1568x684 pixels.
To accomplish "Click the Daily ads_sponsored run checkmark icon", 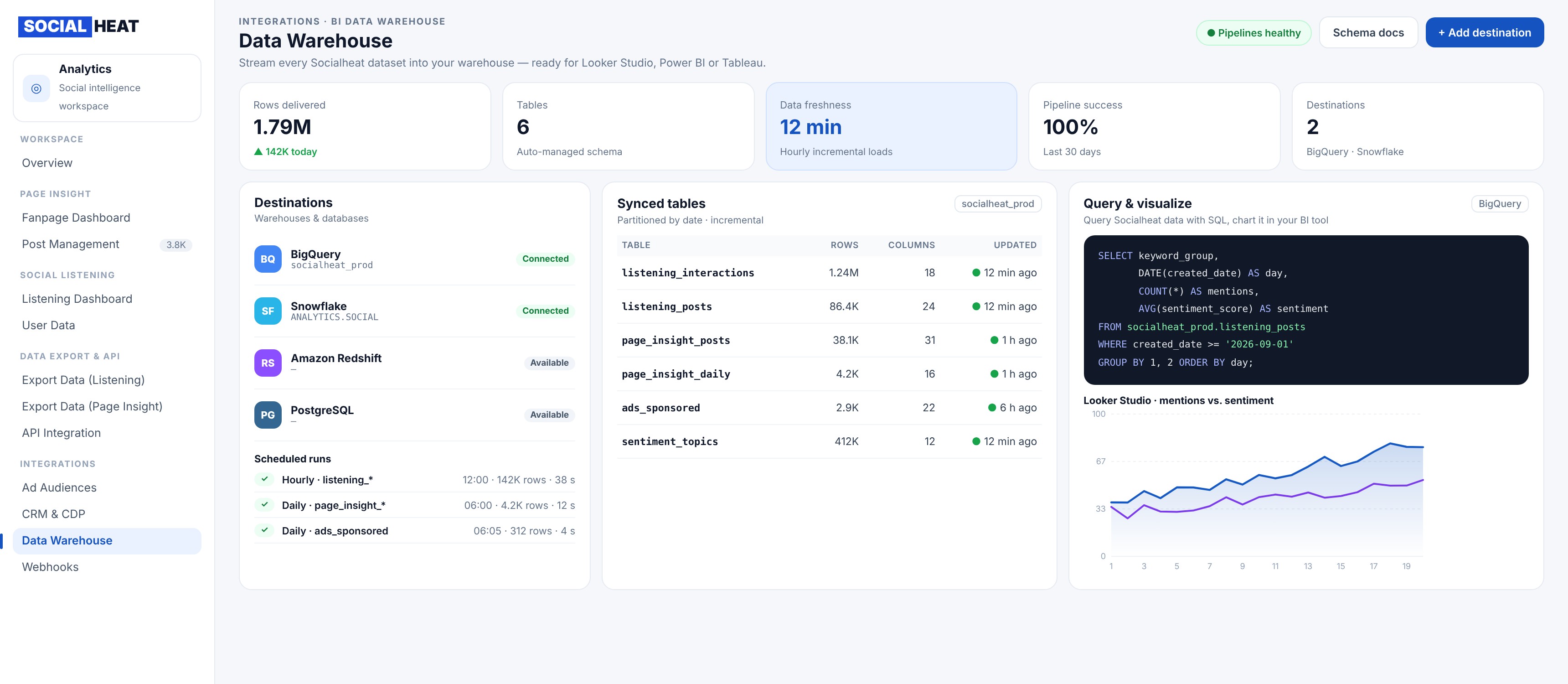I will point(265,530).
